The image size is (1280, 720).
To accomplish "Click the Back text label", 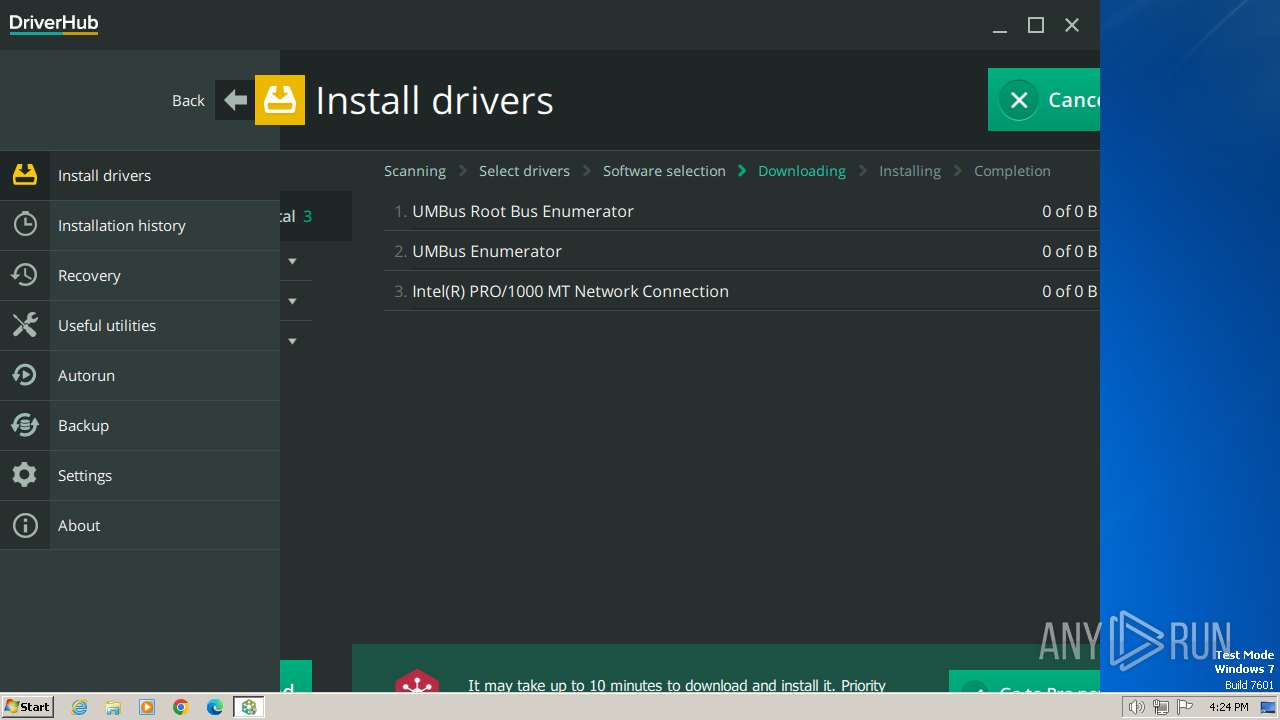I will click(x=188, y=100).
